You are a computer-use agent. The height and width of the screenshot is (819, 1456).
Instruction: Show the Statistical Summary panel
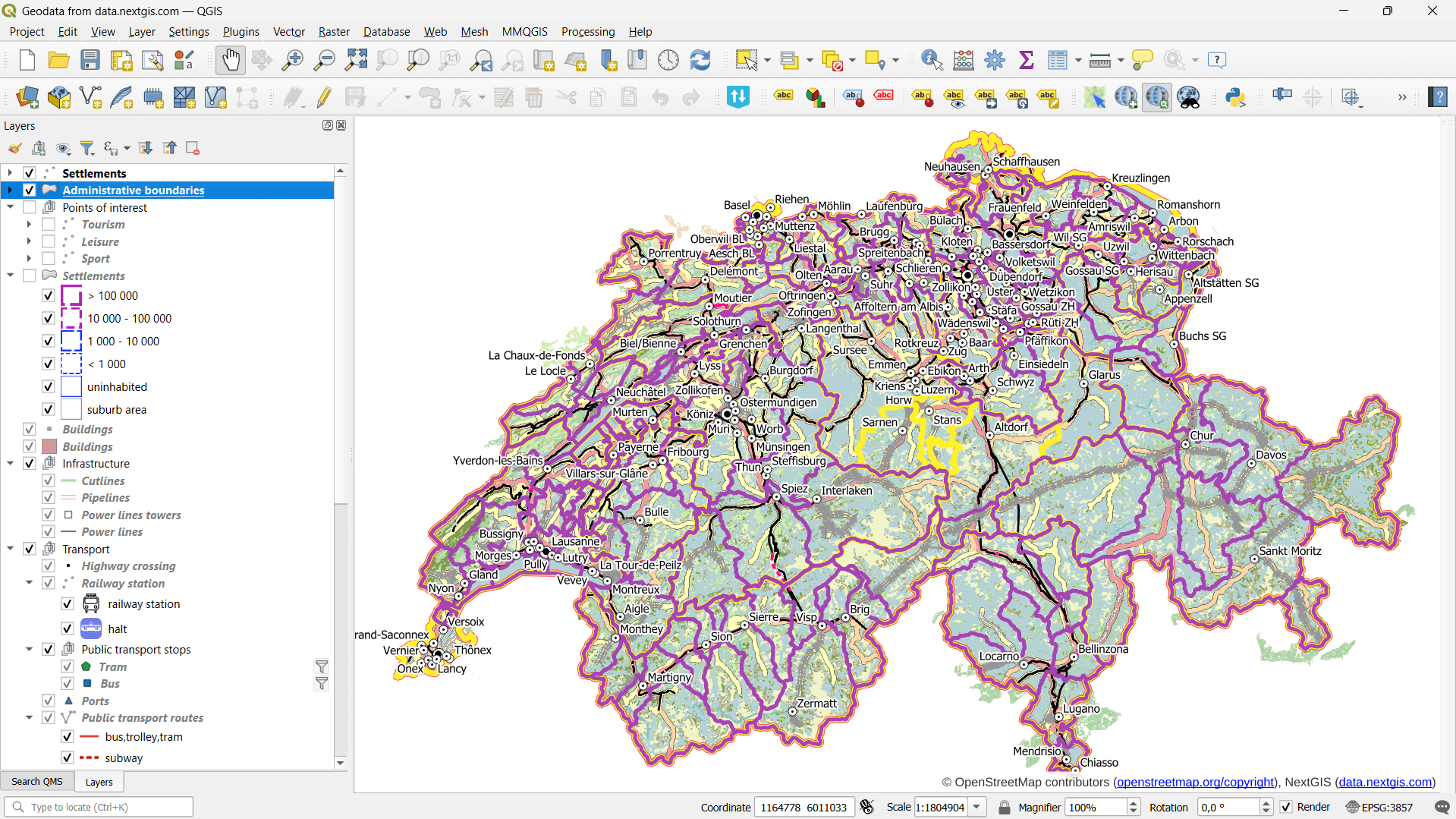coord(1026,60)
